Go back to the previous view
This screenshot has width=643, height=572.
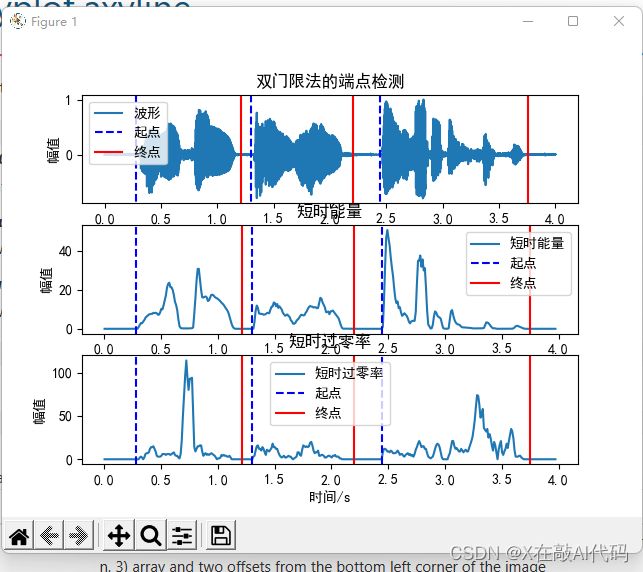(49, 536)
